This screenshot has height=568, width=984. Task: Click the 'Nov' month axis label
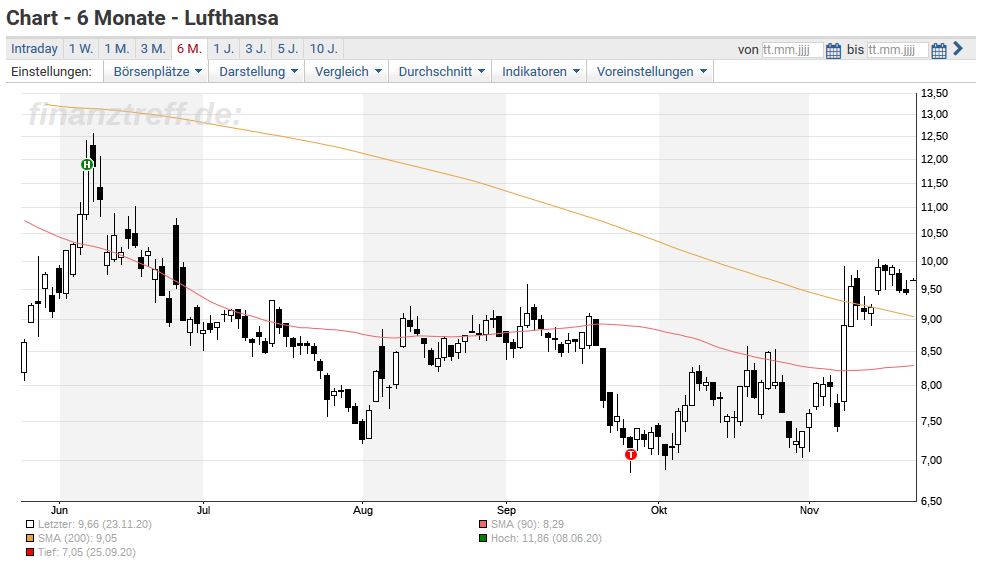pyautogui.click(x=809, y=510)
